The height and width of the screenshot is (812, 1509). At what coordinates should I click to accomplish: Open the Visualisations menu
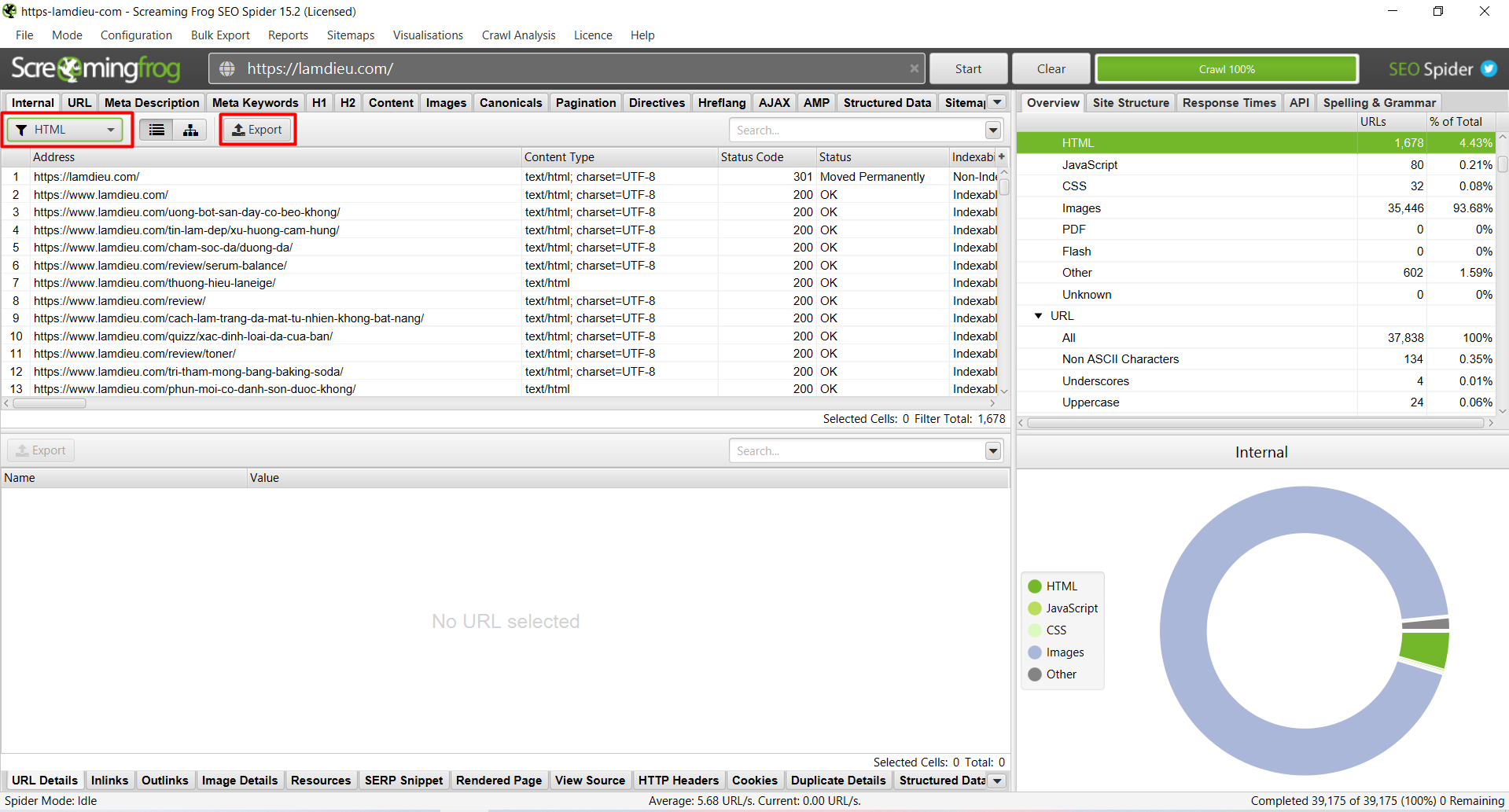tap(428, 35)
